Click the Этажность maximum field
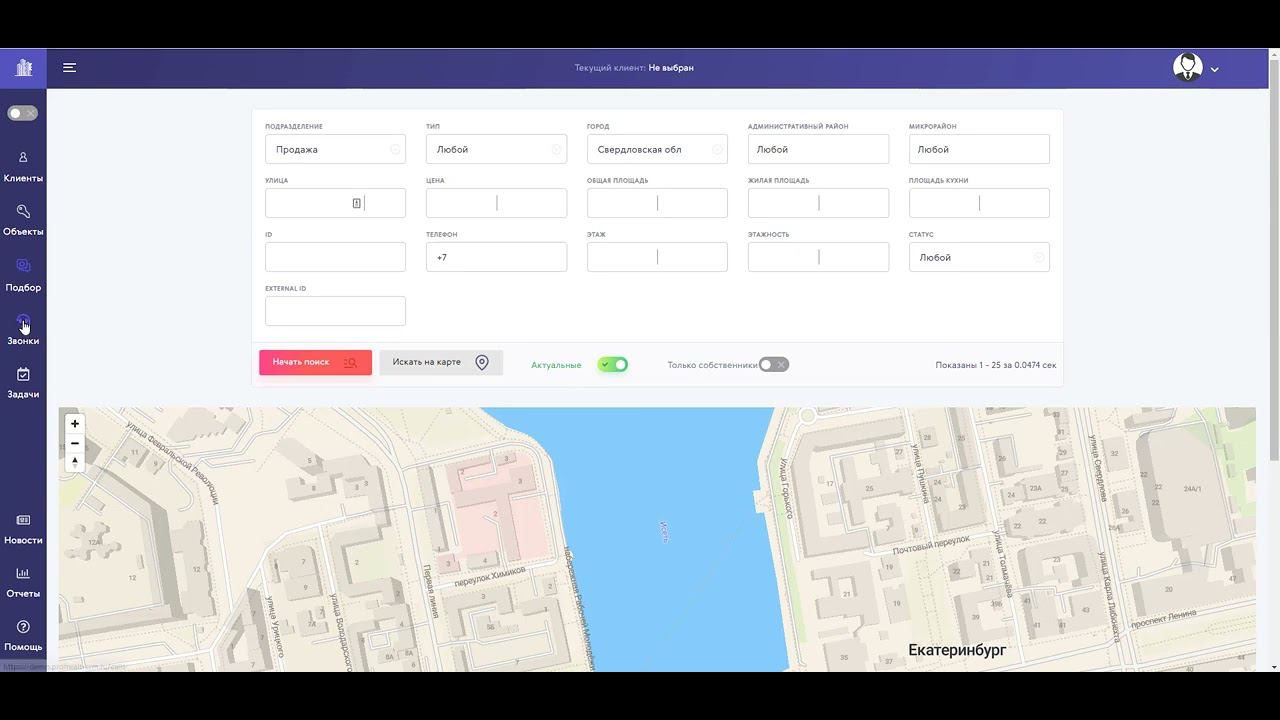This screenshot has width=1280, height=720. click(x=854, y=257)
